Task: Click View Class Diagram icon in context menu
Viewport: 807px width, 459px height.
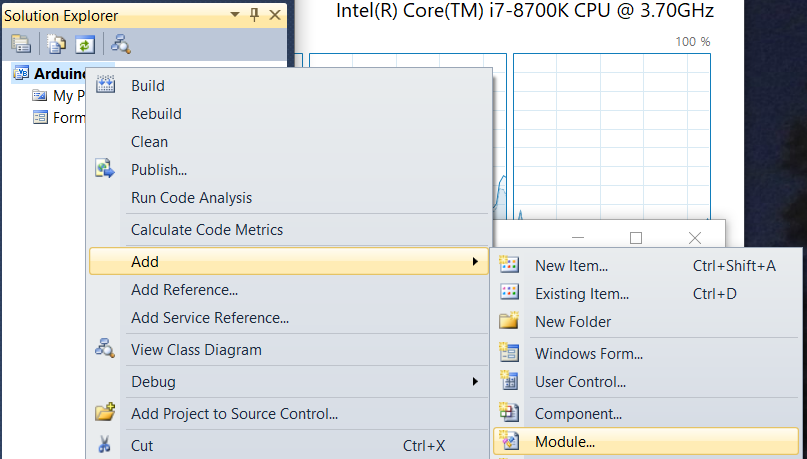Action: [105, 348]
